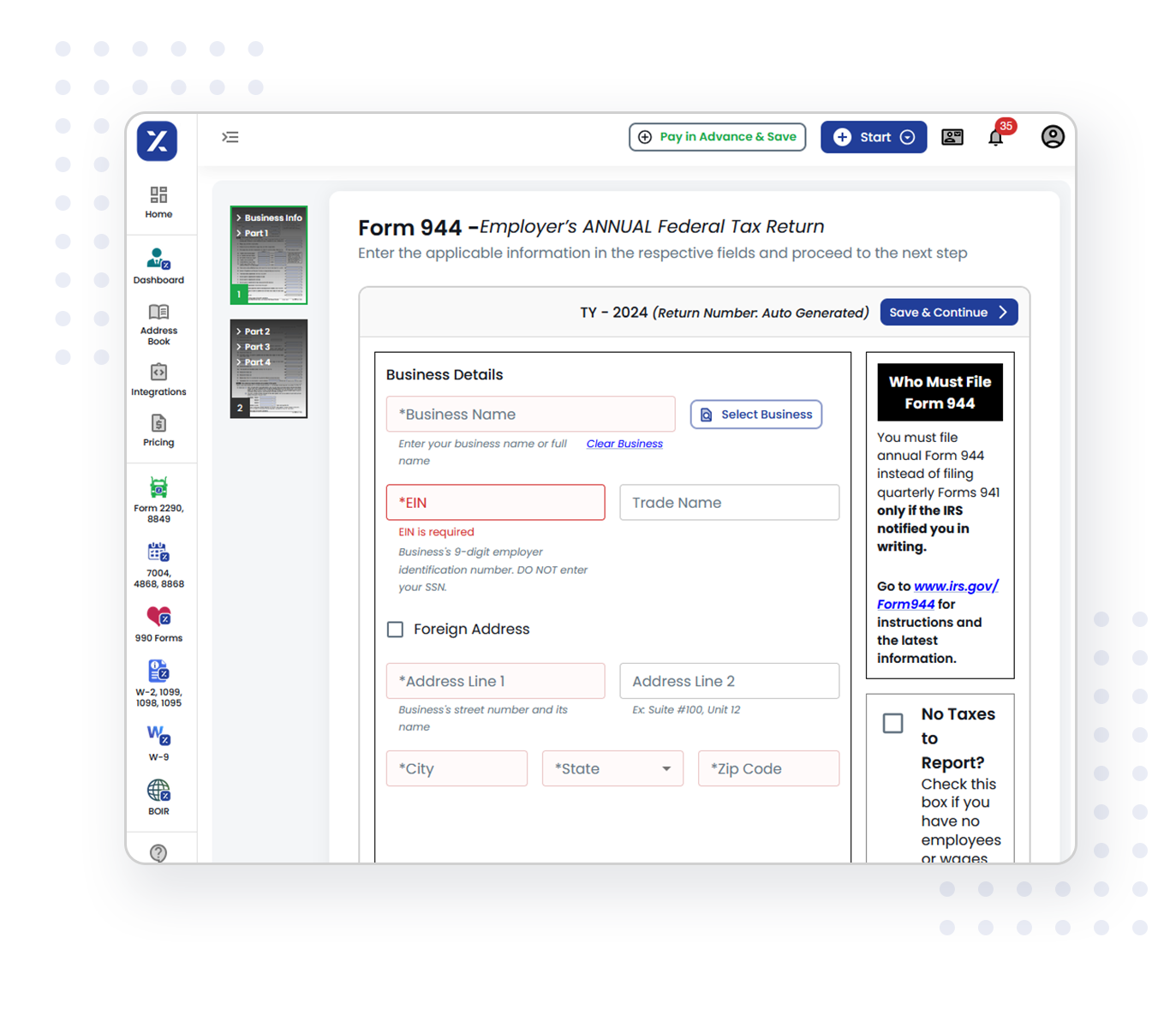Open the State dropdown
1176x1015 pixels.
pyautogui.click(x=612, y=768)
